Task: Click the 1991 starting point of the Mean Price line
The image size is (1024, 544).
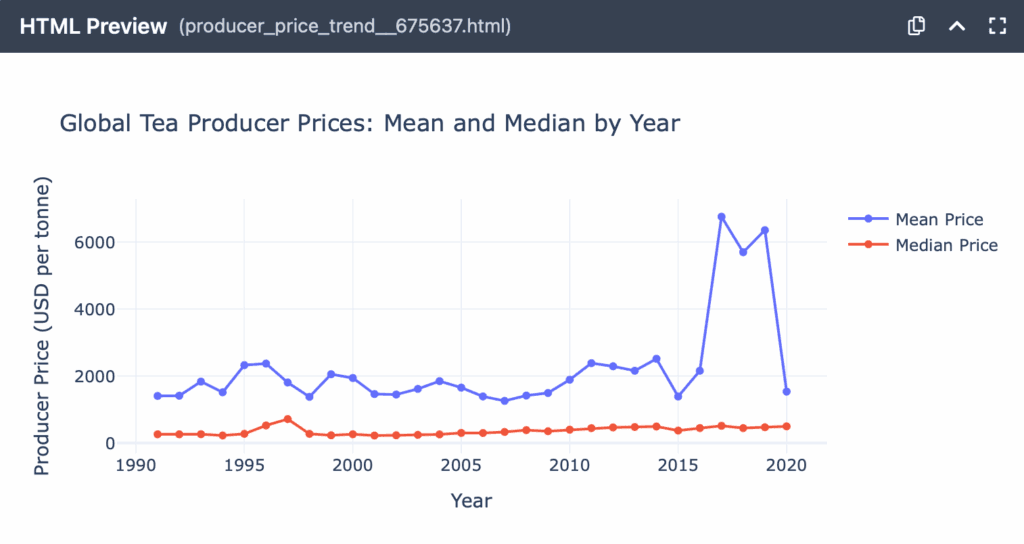Action: point(157,396)
